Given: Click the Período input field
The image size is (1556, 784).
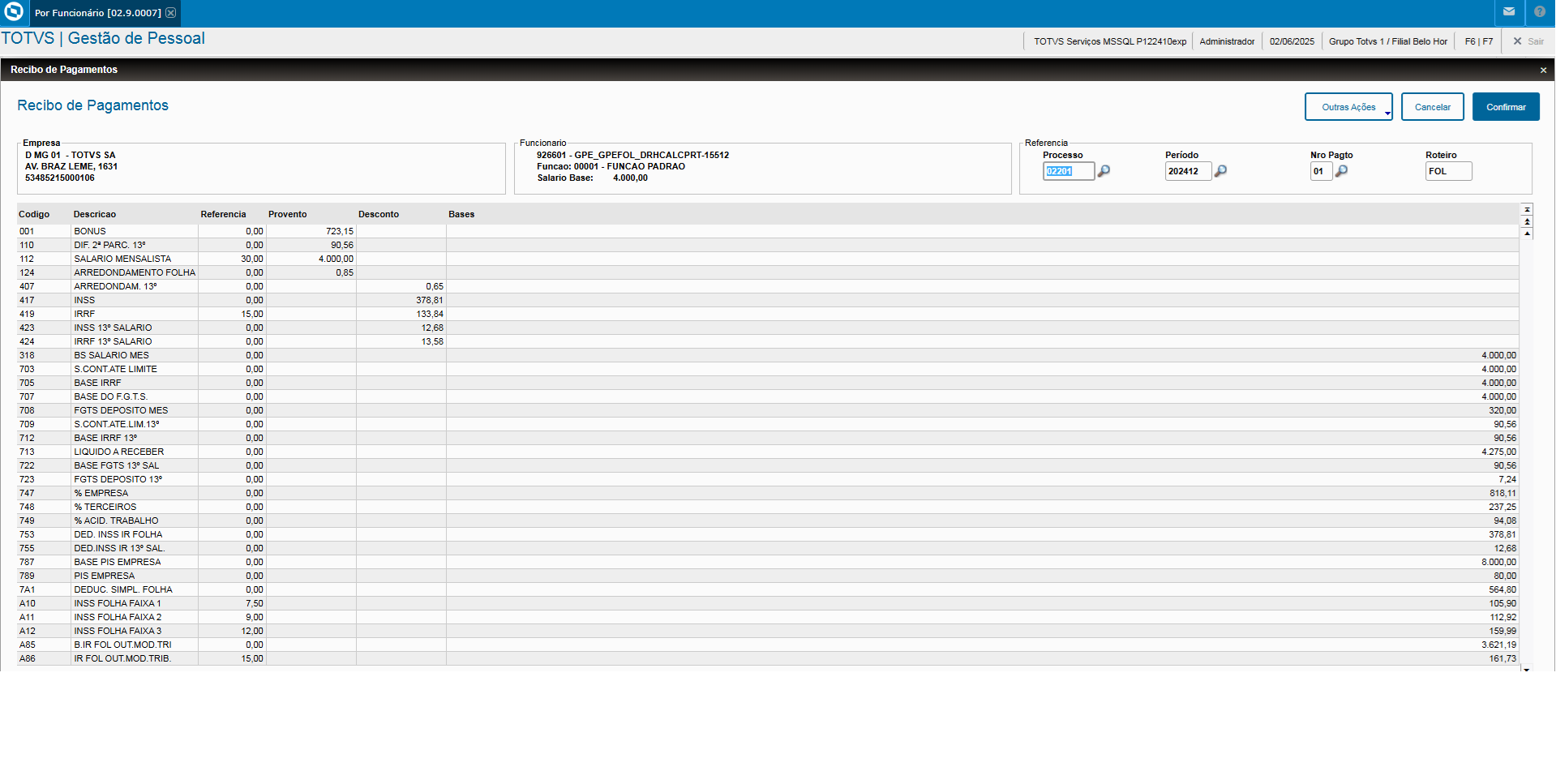Looking at the screenshot, I should (x=1187, y=171).
